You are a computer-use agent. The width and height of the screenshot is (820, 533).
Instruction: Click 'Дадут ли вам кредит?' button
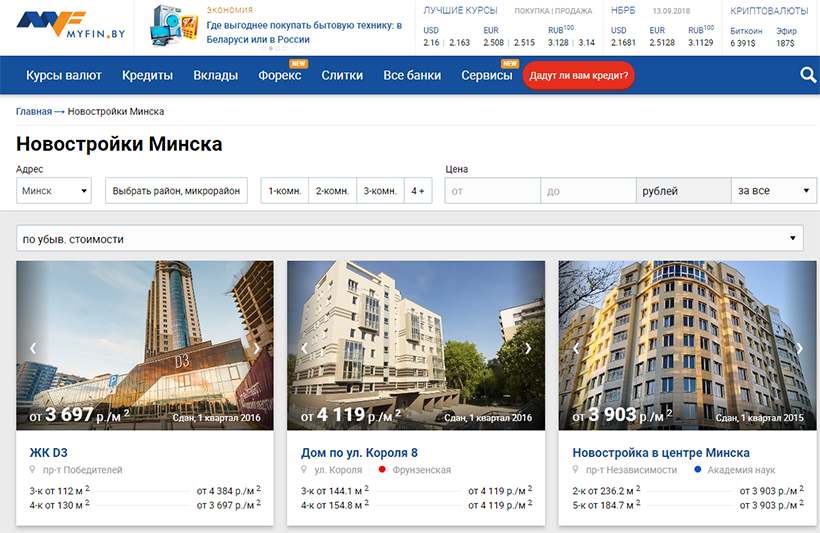(x=578, y=75)
